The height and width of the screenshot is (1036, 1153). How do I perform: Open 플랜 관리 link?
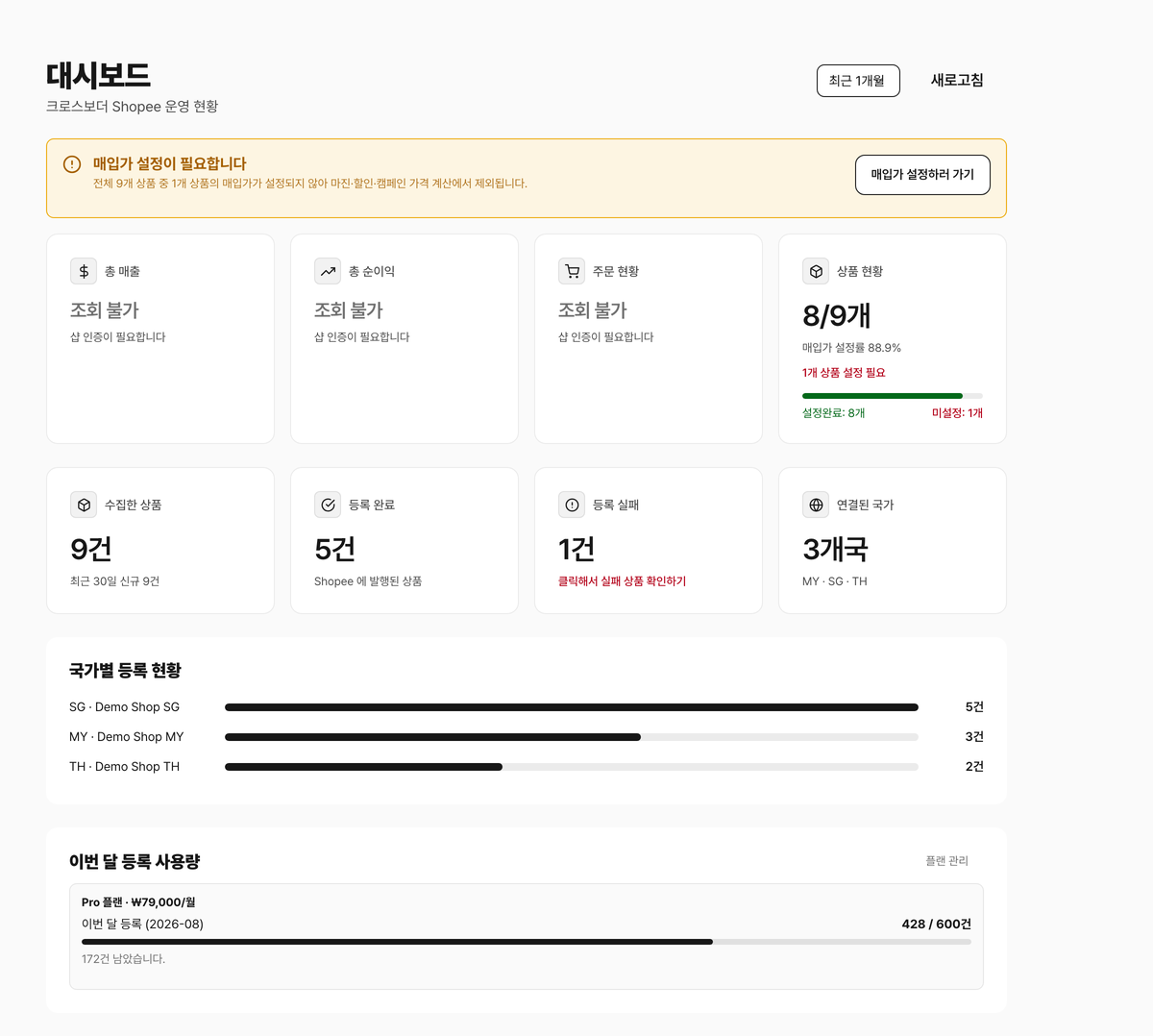pos(946,861)
